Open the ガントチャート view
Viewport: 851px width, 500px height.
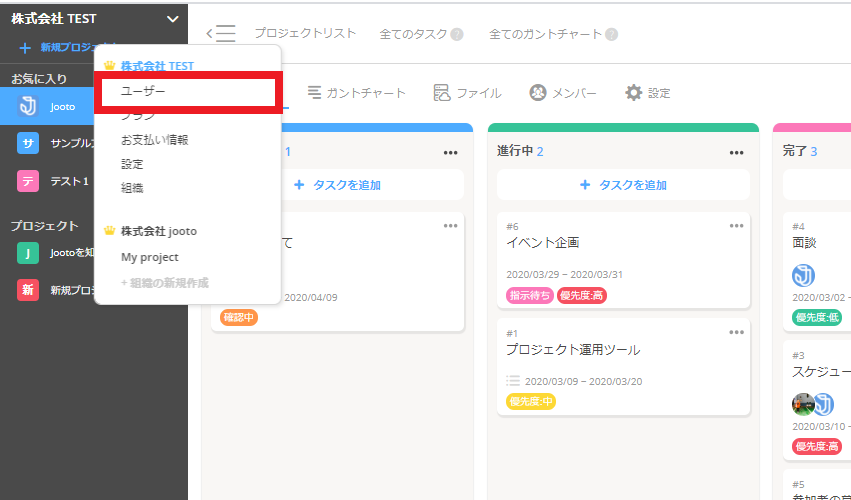click(356, 93)
